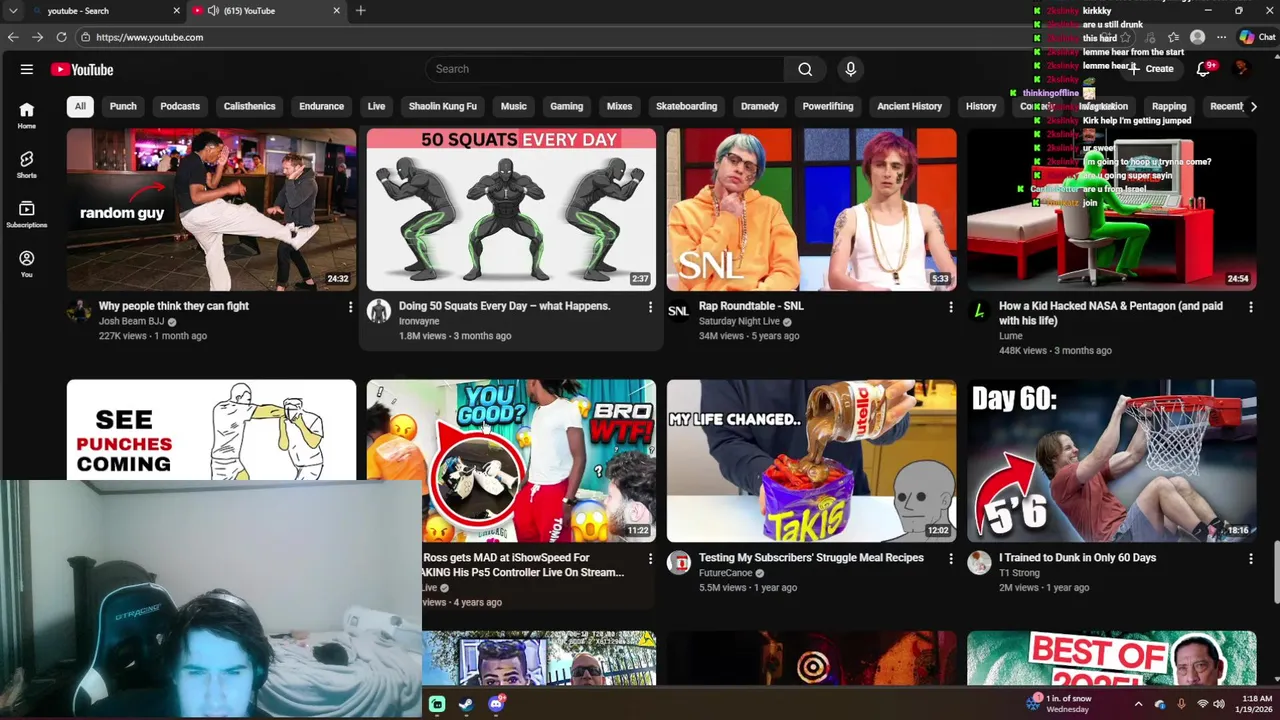Click the magnifier search button
This screenshot has width=1280, height=720.
pyautogui.click(x=805, y=69)
